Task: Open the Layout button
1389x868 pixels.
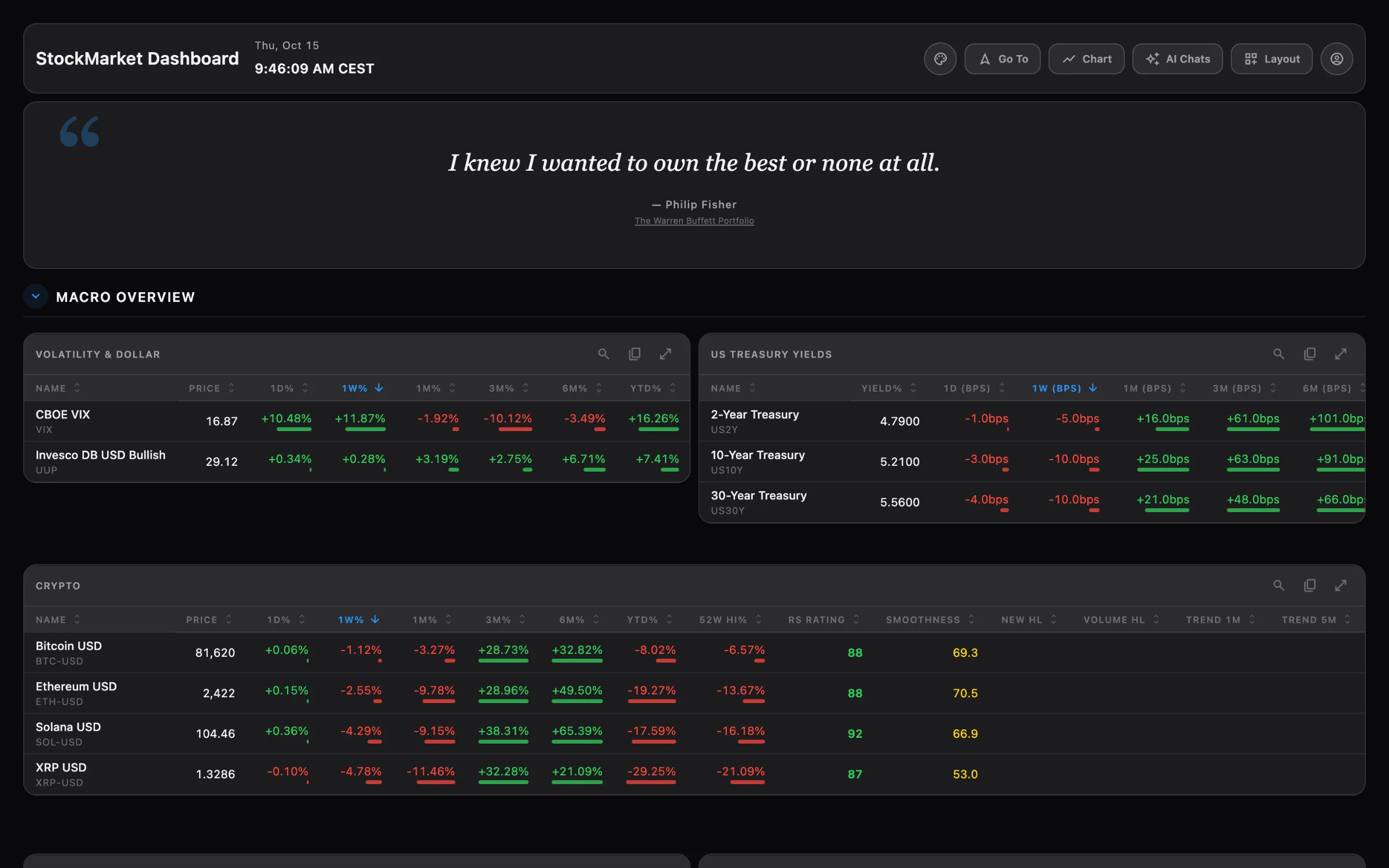Action: tap(1272, 58)
